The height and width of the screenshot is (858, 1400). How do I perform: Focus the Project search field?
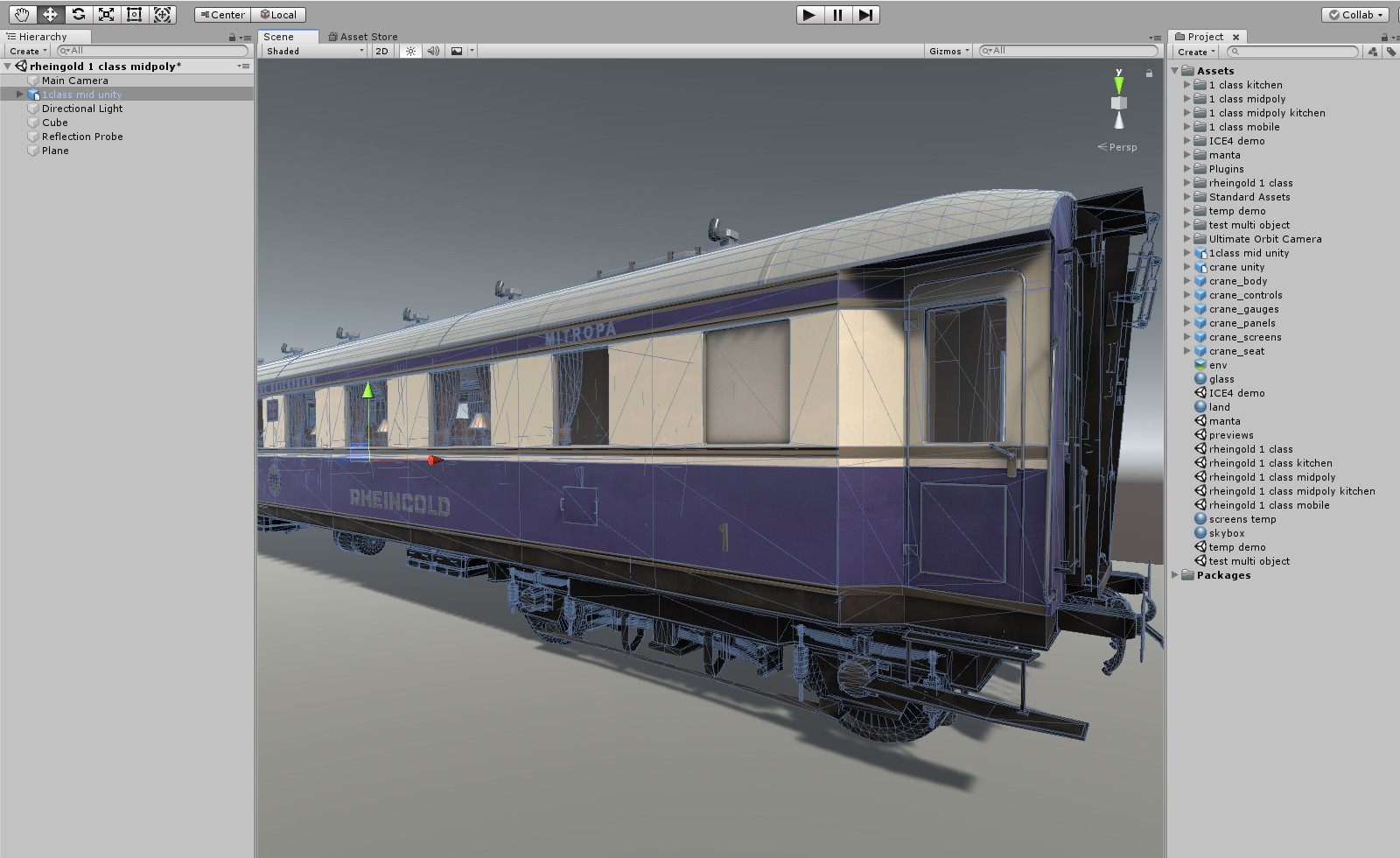1293,52
